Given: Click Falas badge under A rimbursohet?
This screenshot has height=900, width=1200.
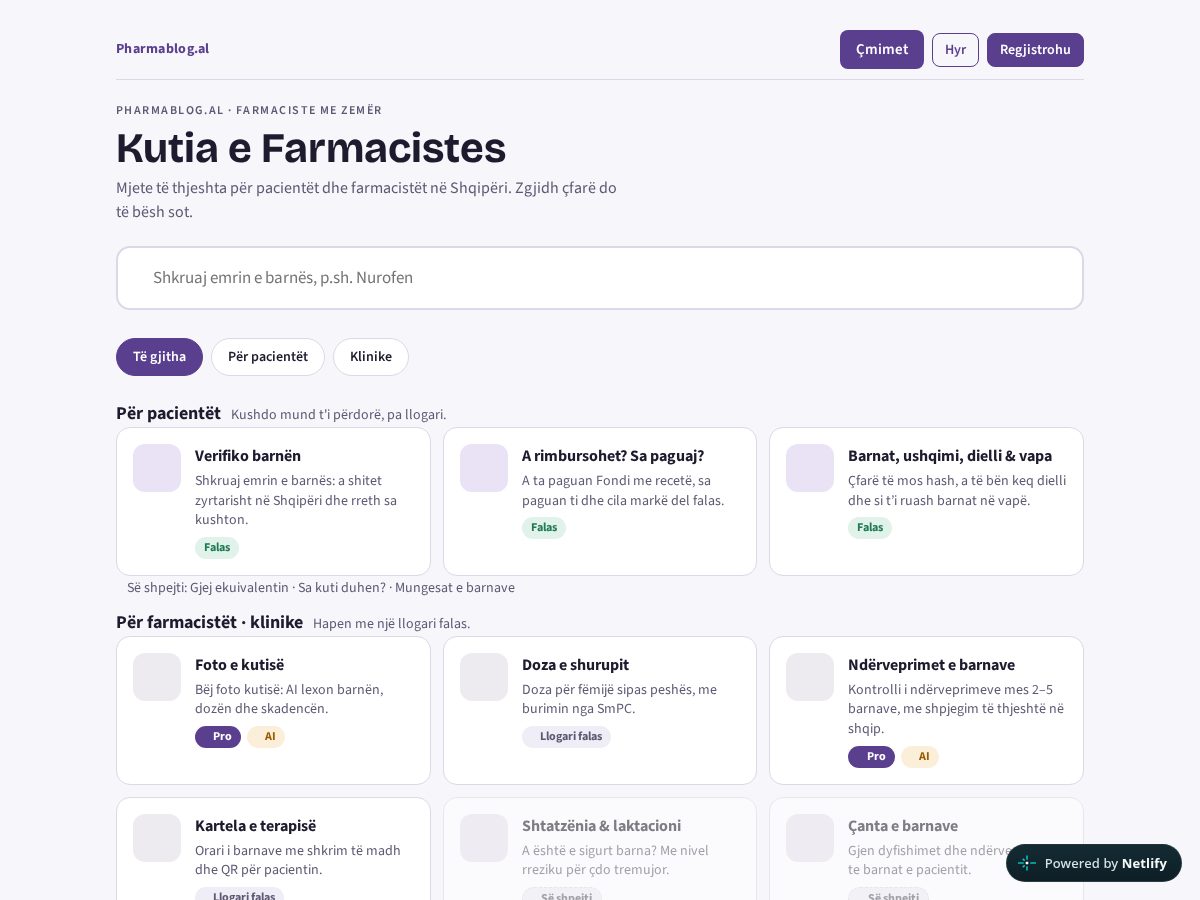Looking at the screenshot, I should [x=544, y=528].
